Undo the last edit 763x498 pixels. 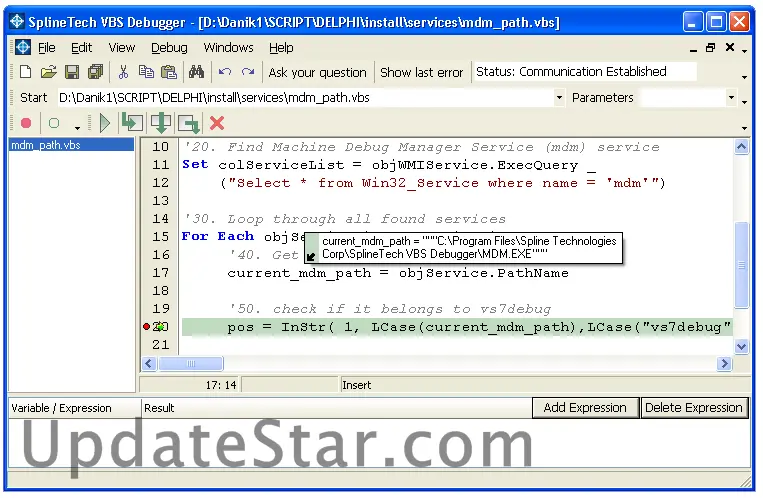tap(224, 72)
